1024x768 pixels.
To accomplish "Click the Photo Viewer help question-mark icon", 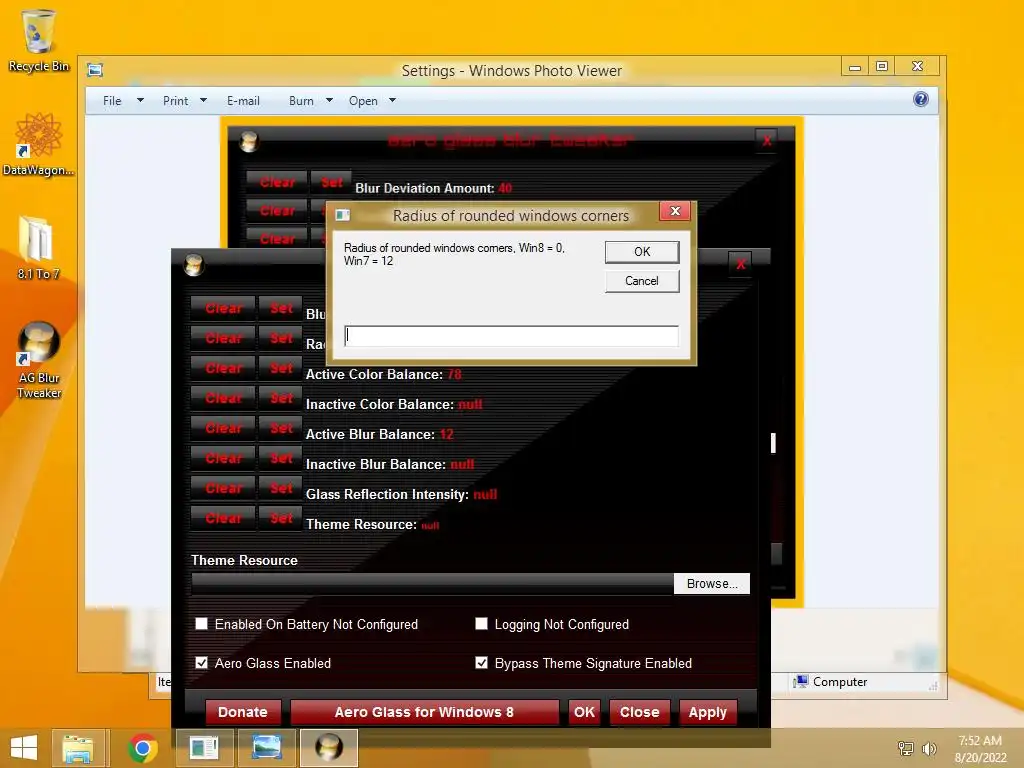I will pyautogui.click(x=921, y=99).
